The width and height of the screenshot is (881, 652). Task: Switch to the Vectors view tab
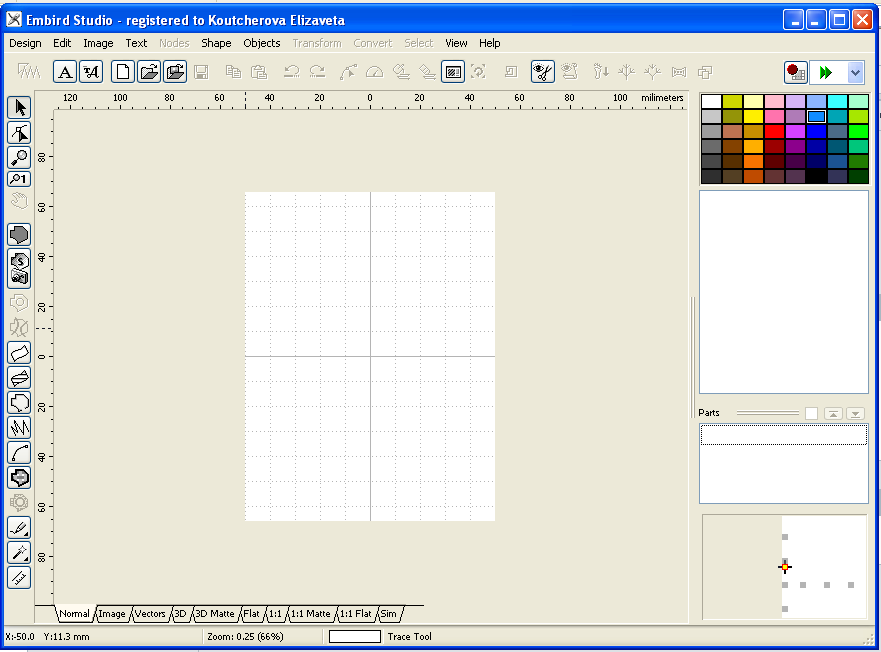(x=150, y=614)
